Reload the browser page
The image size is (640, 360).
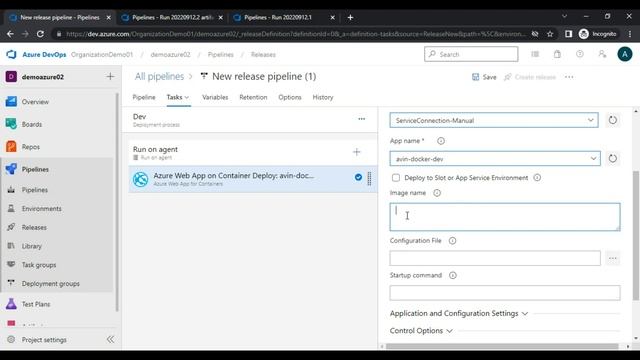tap(40, 34)
